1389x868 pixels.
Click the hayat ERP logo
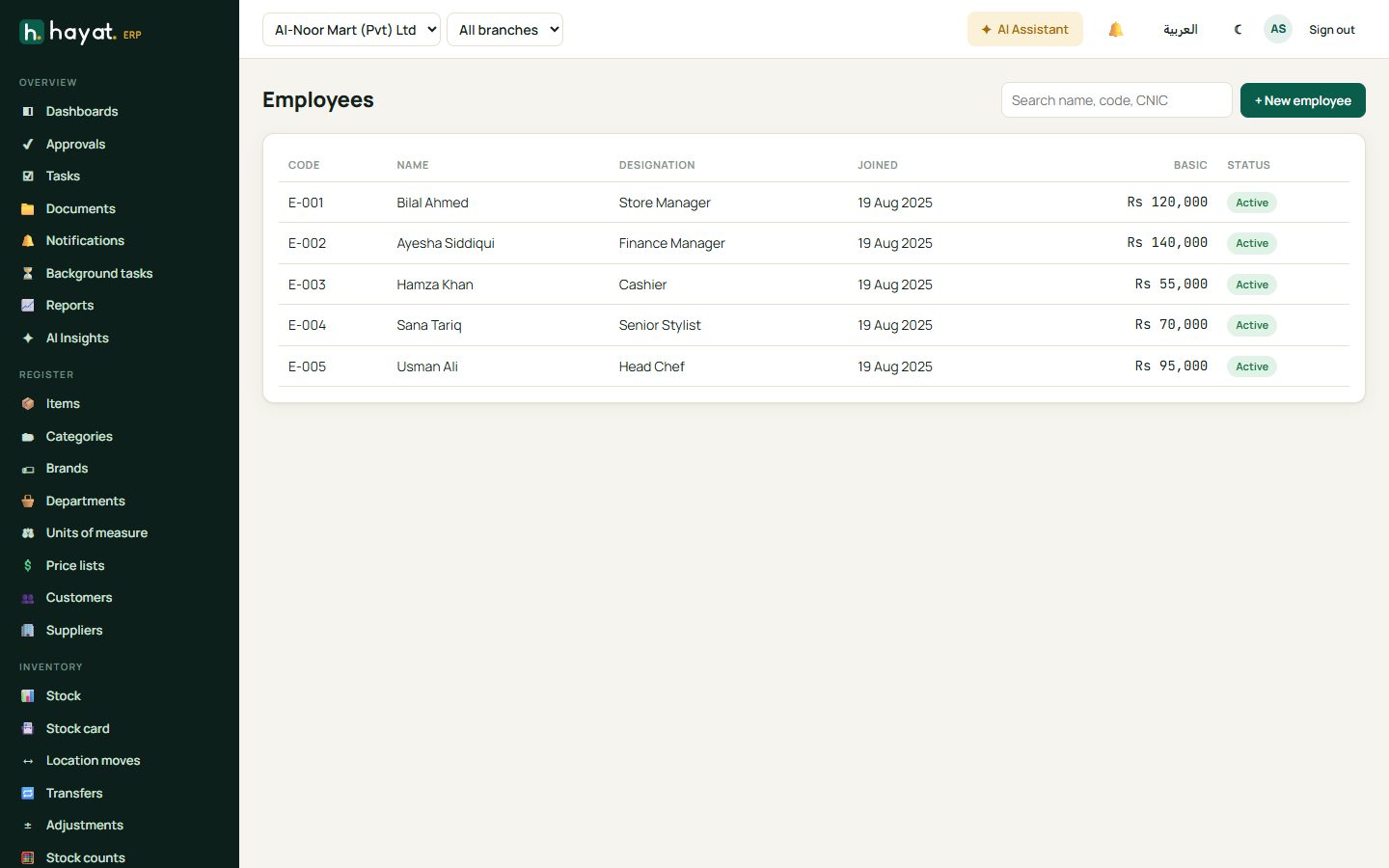pos(81,33)
